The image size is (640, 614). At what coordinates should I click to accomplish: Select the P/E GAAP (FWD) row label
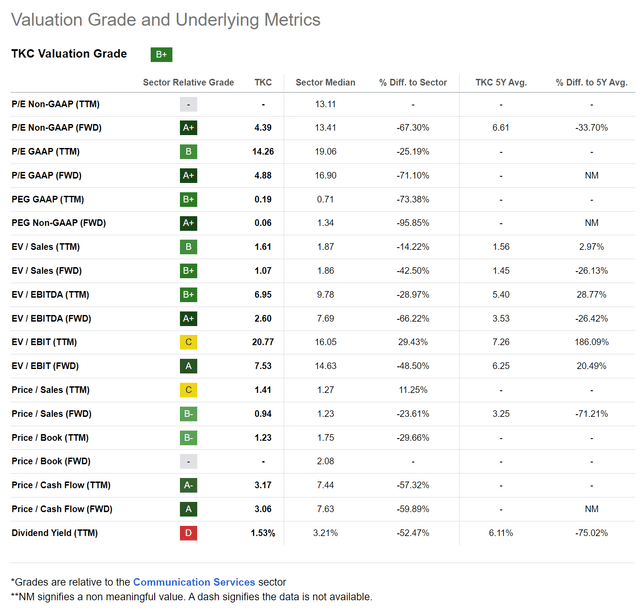click(47, 176)
